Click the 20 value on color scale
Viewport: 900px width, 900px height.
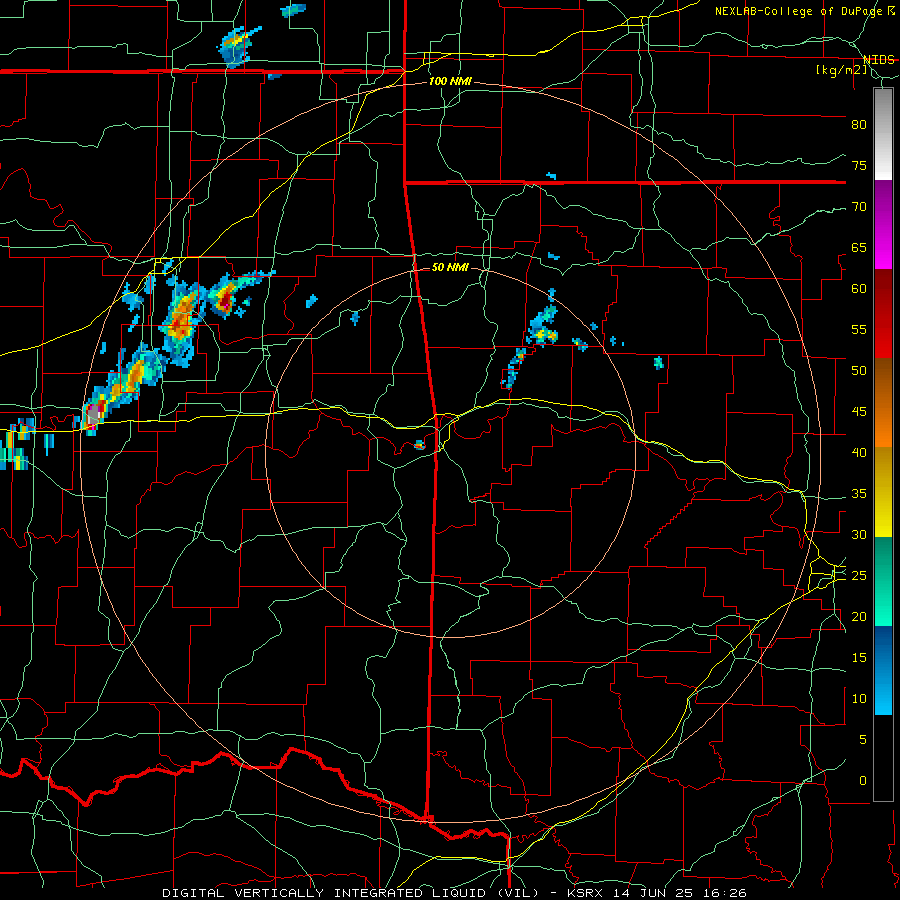pyautogui.click(x=859, y=617)
